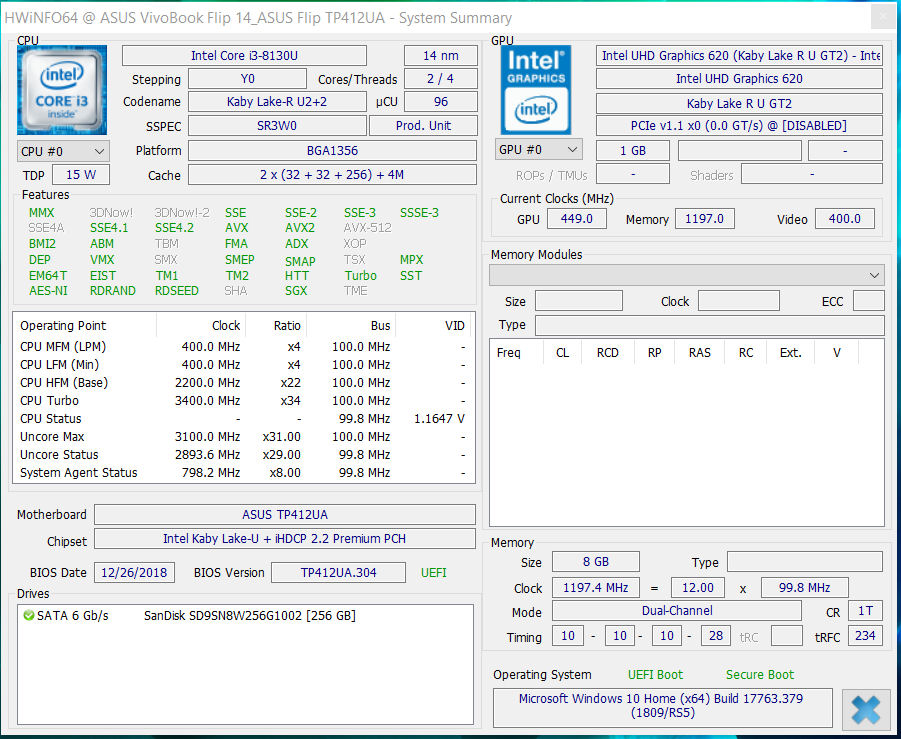901x739 pixels.
Task: Click the RAS column header
Action: tap(699, 352)
